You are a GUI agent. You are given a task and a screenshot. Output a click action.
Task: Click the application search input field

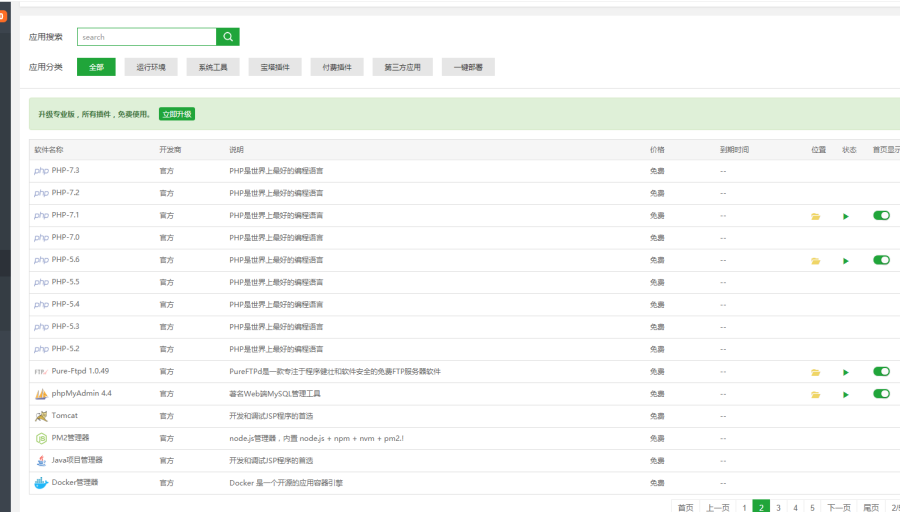point(147,37)
